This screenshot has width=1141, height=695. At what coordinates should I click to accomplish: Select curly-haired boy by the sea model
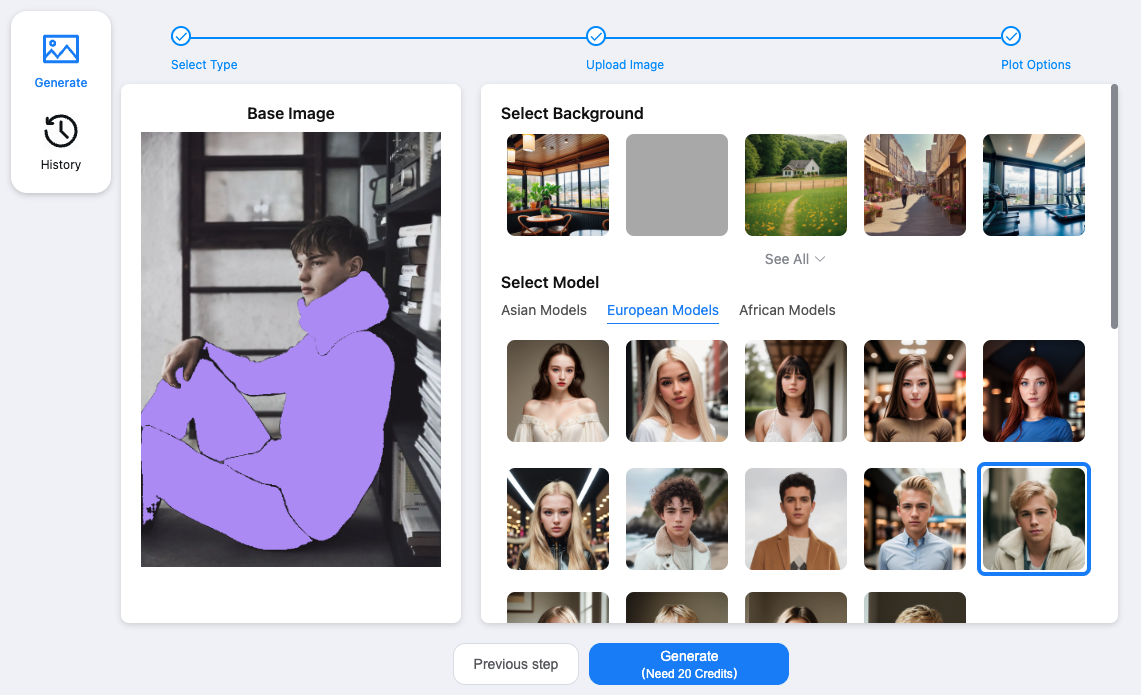pos(677,519)
